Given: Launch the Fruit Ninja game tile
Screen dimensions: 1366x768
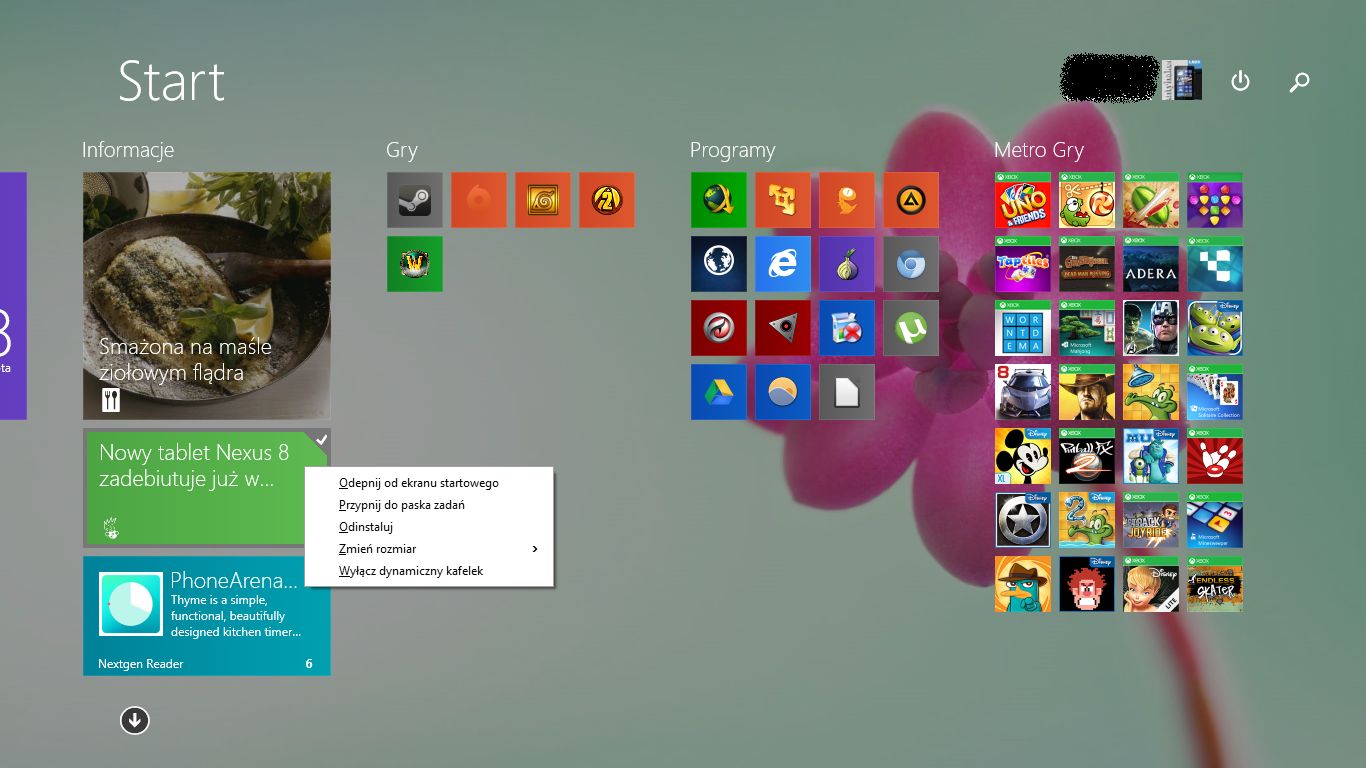Looking at the screenshot, I should (x=1151, y=200).
